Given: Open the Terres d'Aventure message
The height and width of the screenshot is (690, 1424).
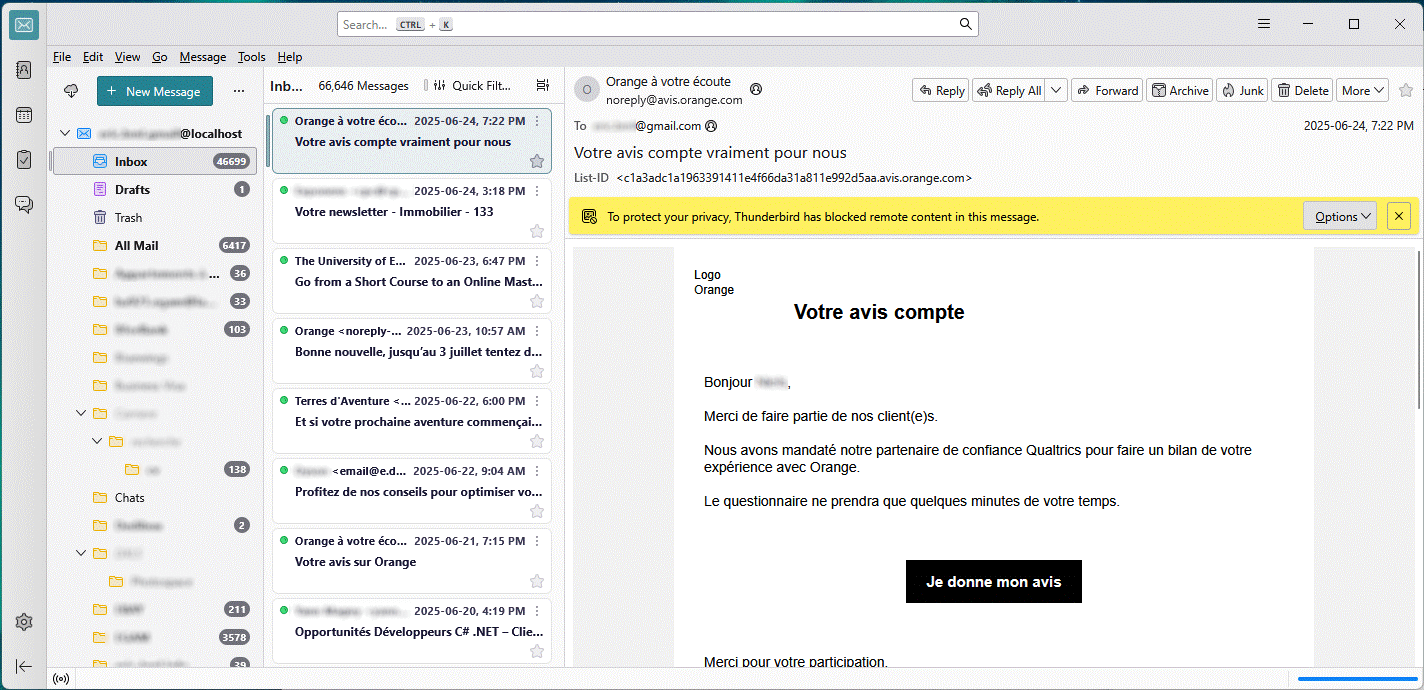Looking at the screenshot, I should (411, 421).
